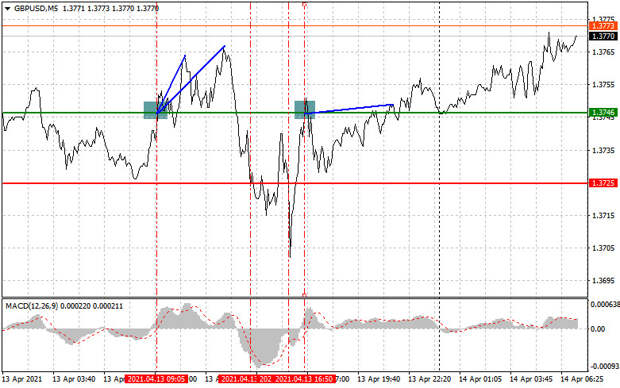Viewport: 620px width, 388px height.
Task: Select the orange 1.3773 price label
Action: coord(603,26)
